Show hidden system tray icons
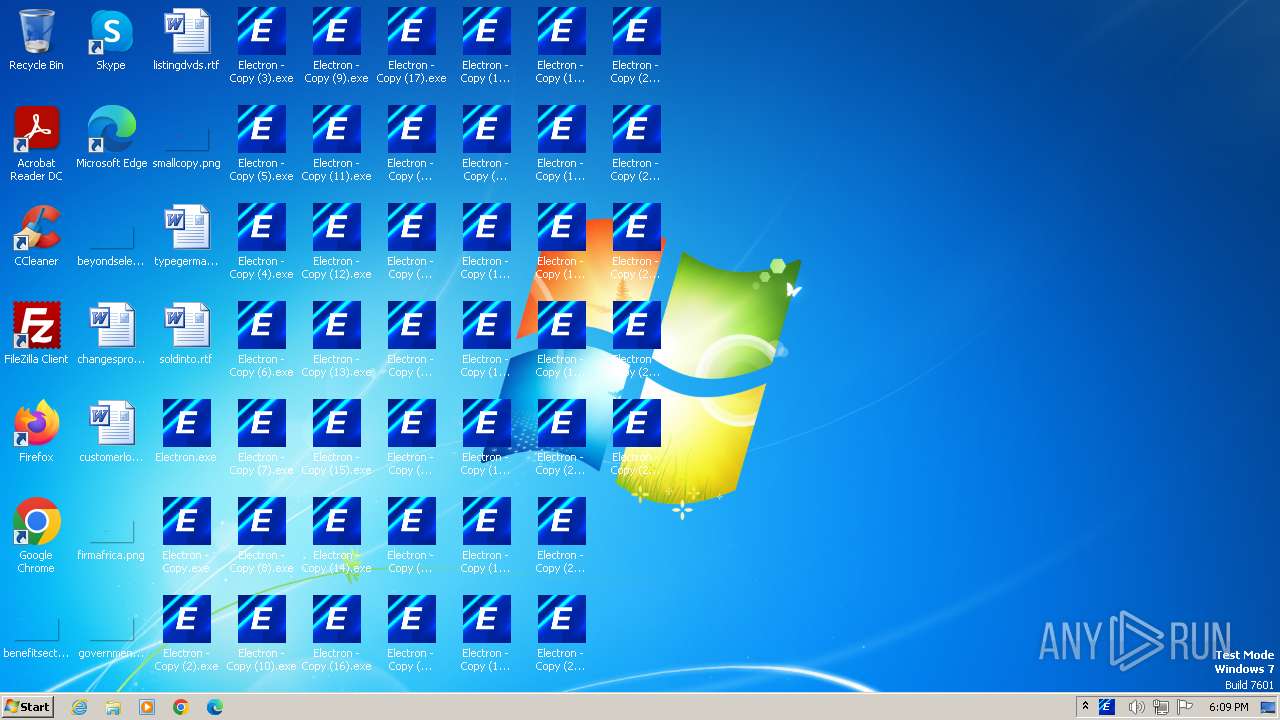1280x720 pixels. [1085, 707]
